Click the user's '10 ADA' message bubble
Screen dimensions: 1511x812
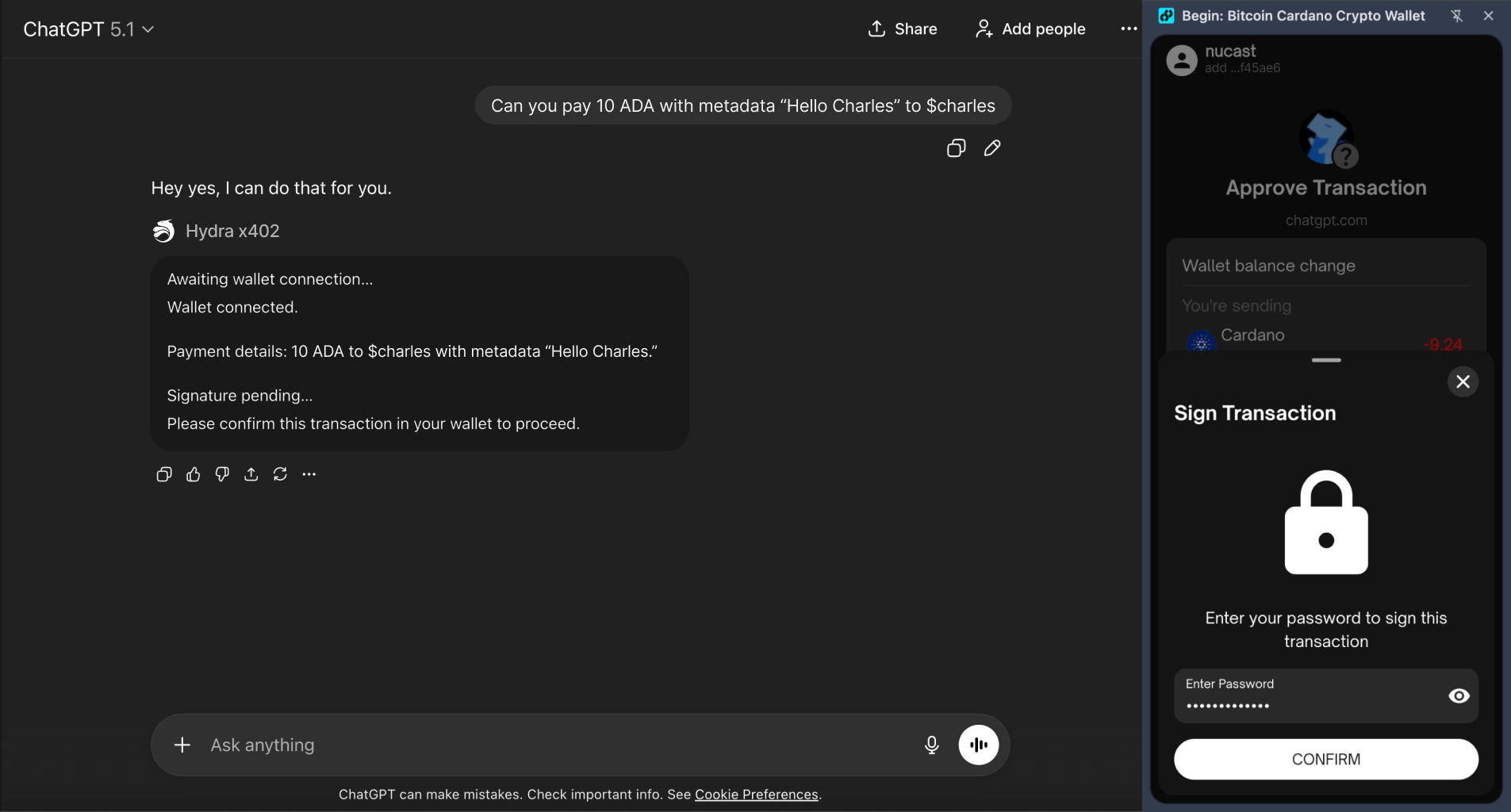point(743,105)
